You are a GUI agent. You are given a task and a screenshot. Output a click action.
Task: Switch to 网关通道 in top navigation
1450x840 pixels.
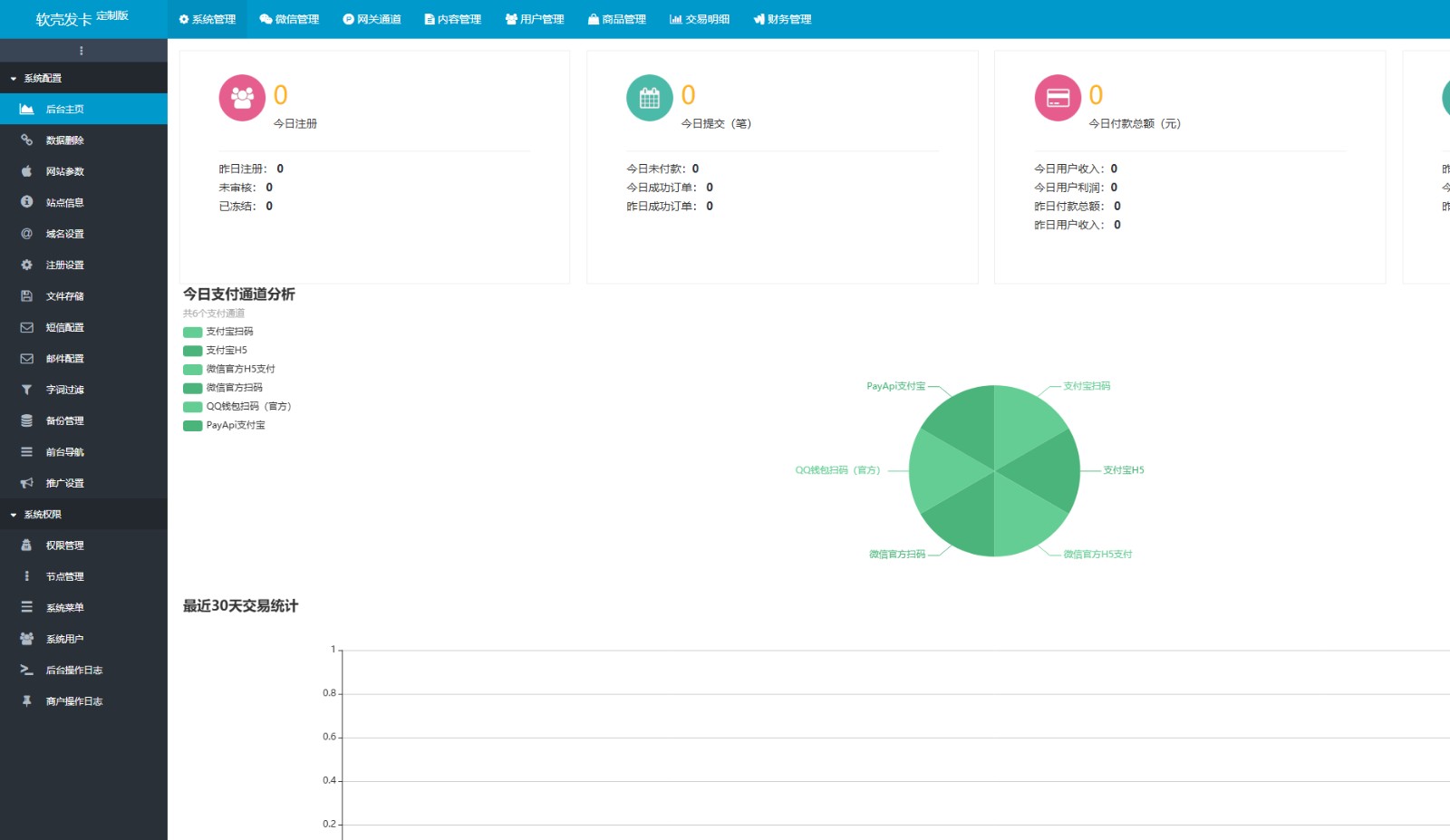coord(372,19)
